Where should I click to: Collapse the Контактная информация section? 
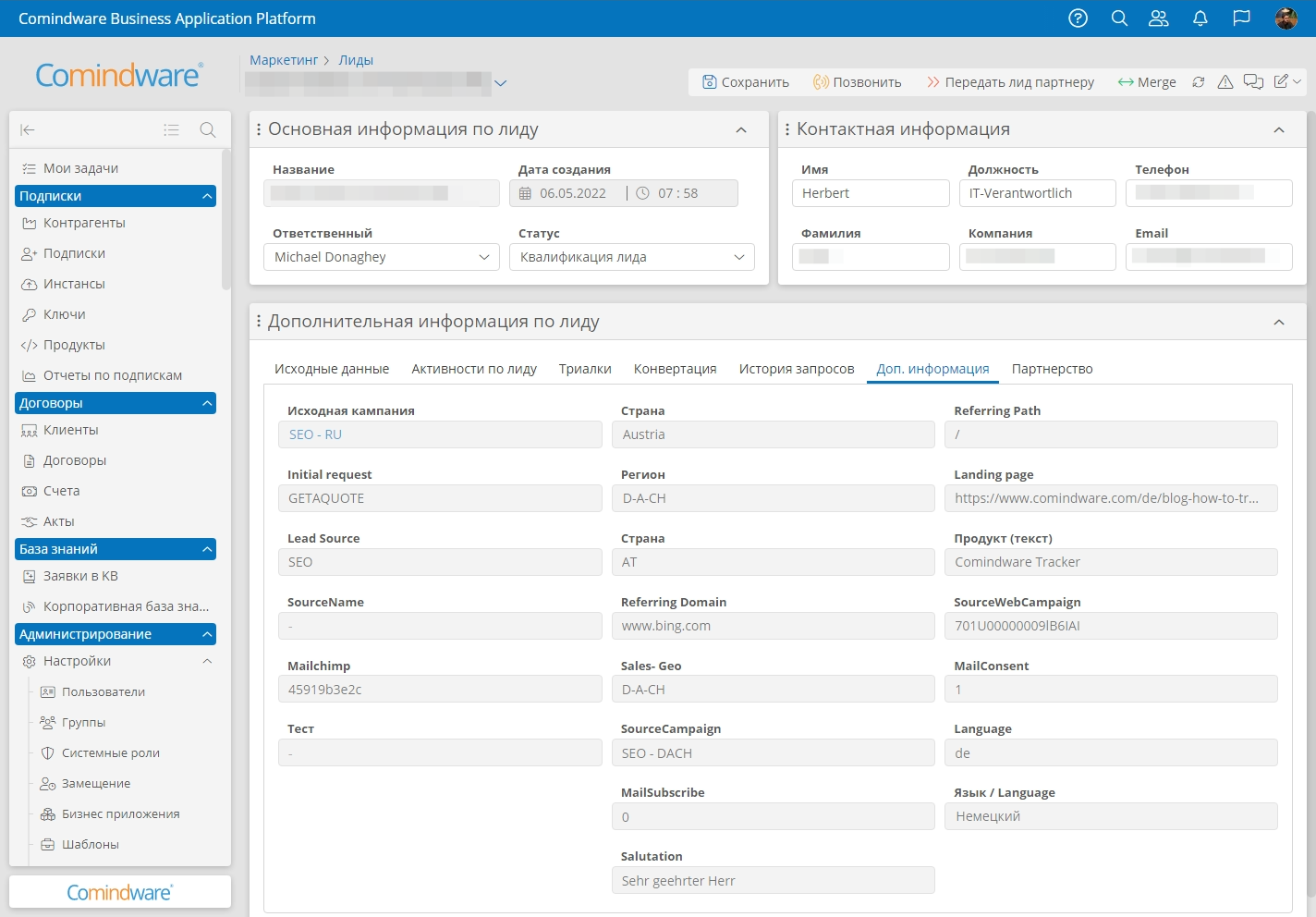click(x=1279, y=128)
